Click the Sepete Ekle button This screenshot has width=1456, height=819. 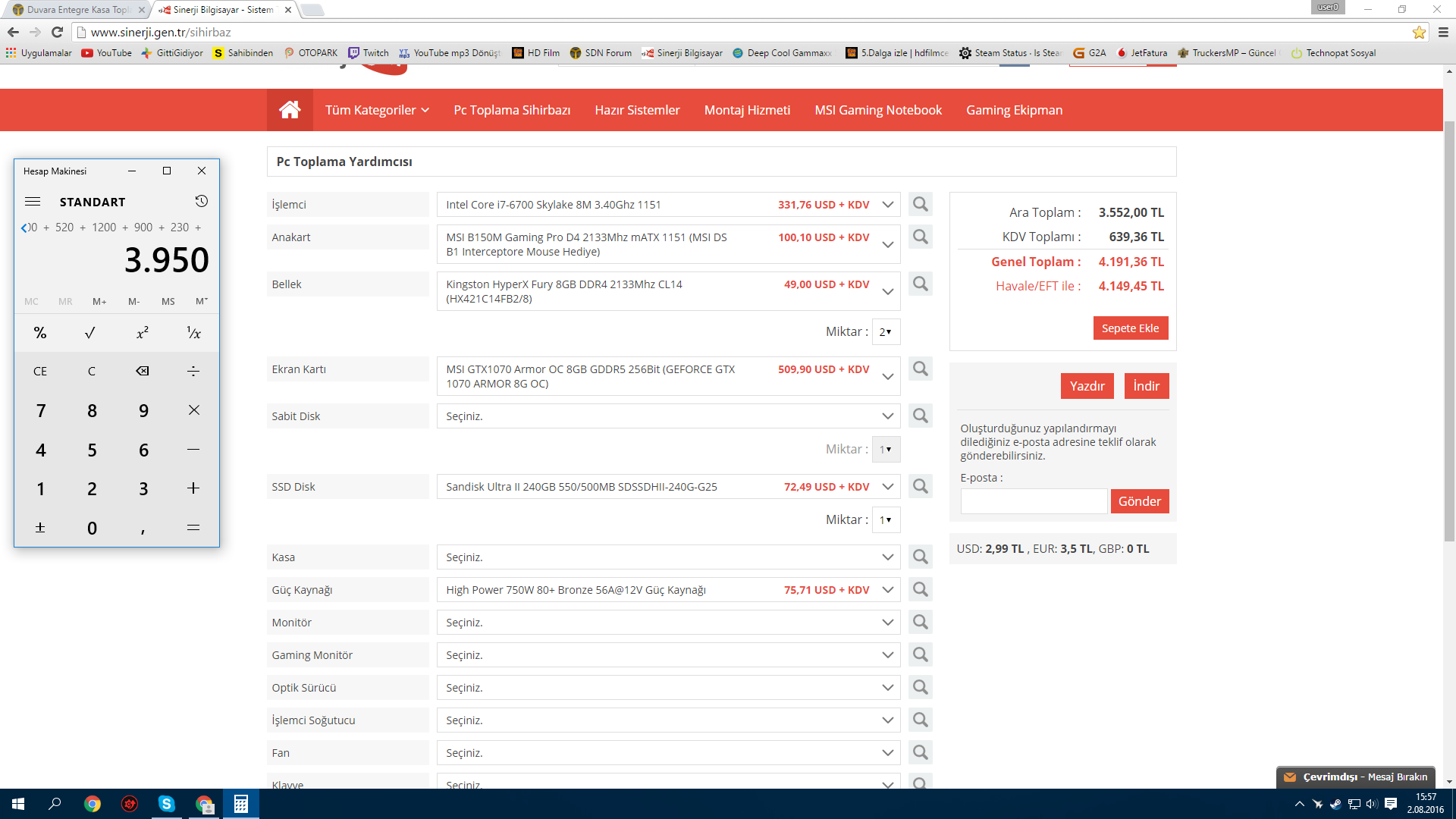tap(1130, 328)
